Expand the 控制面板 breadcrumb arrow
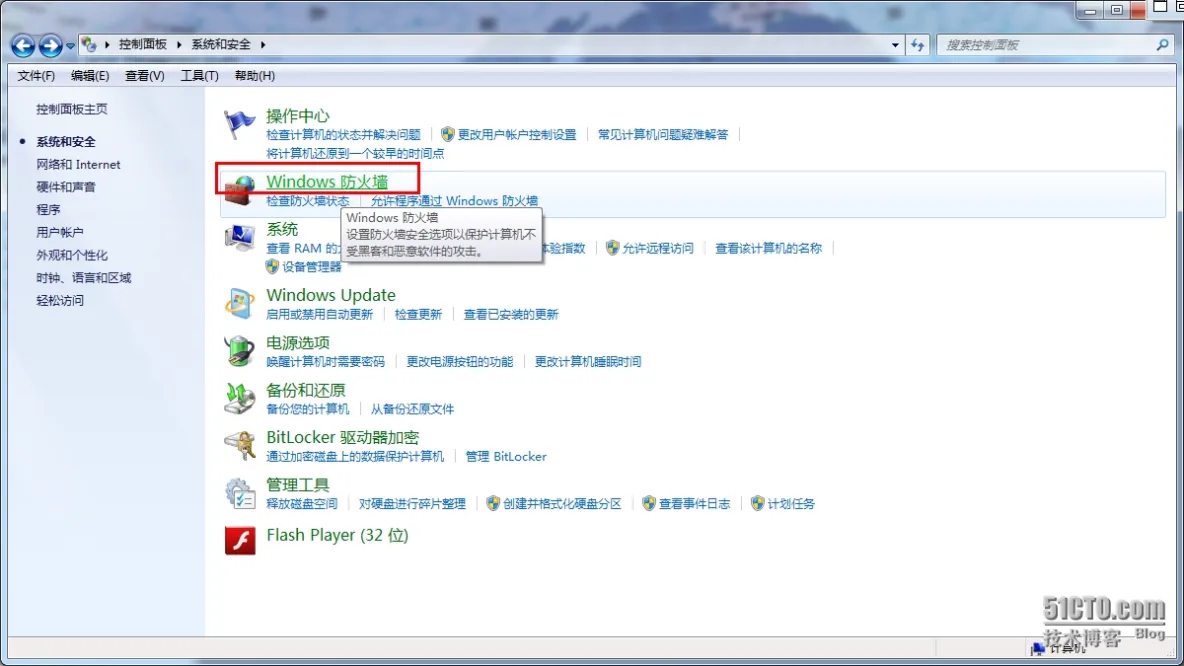Screen dimensions: 1184x666 (179, 45)
